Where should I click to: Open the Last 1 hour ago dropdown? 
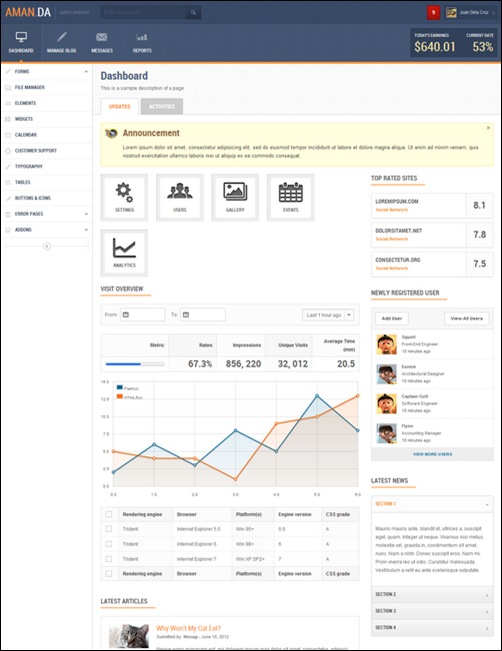[x=328, y=315]
